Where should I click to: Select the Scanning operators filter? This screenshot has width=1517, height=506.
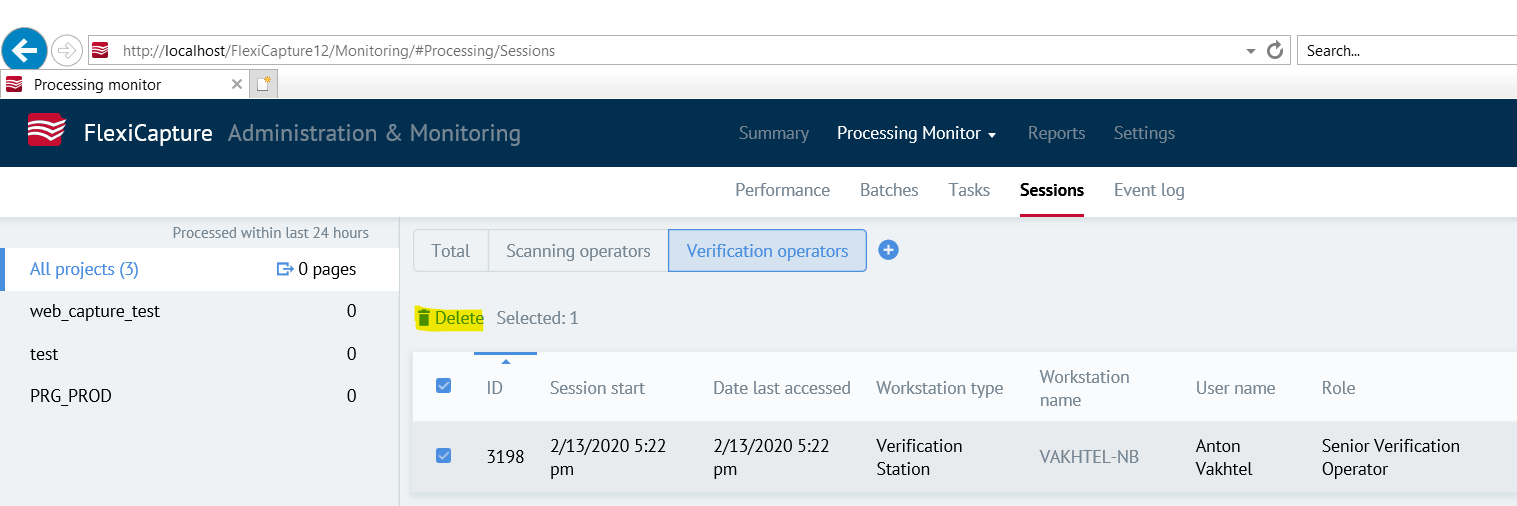pos(578,251)
